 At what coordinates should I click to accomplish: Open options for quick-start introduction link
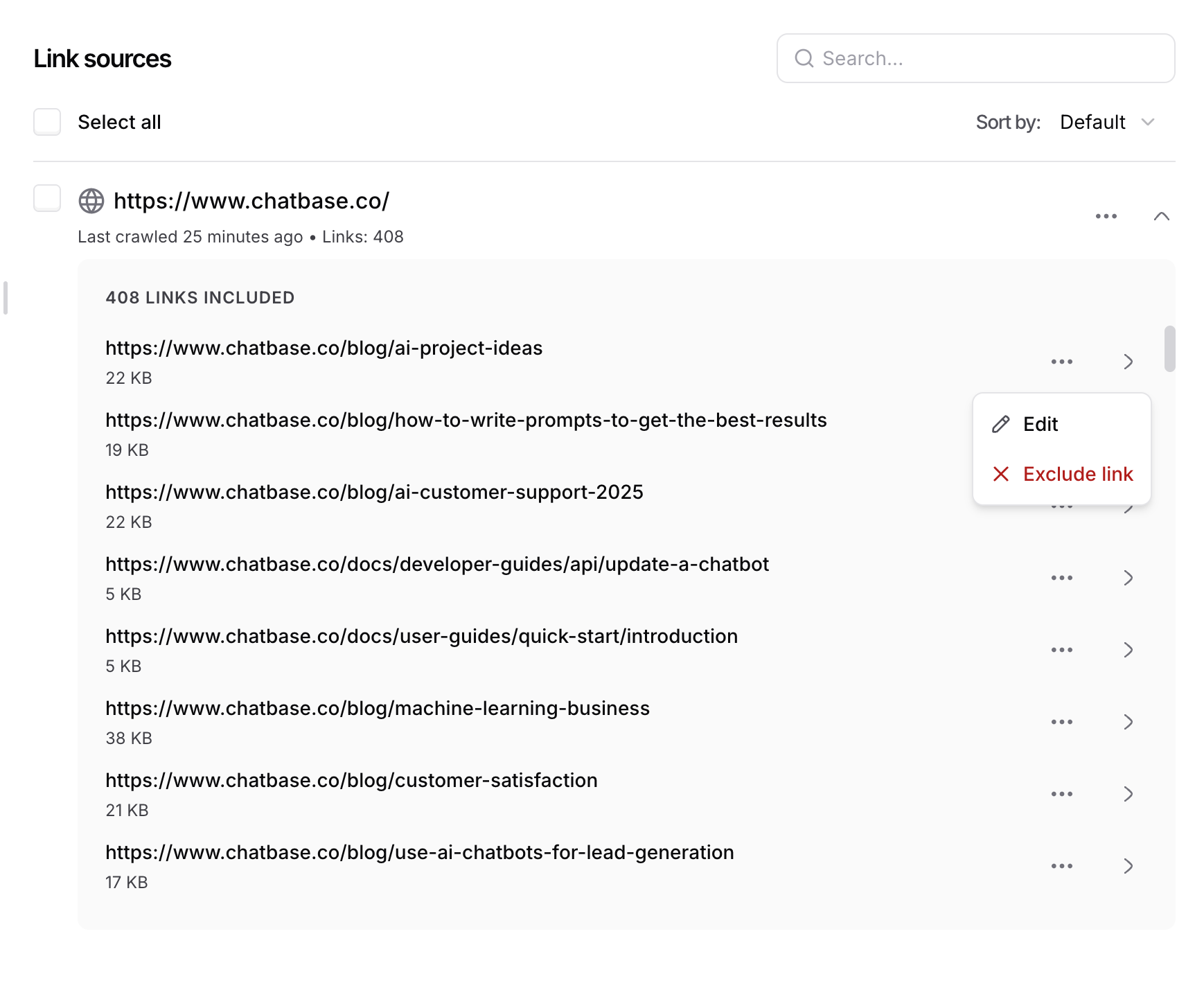[1061, 650]
